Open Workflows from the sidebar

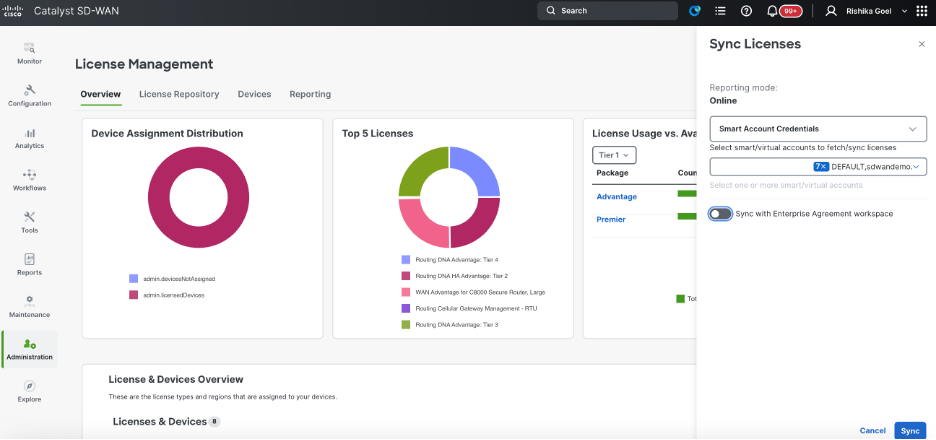point(29,180)
